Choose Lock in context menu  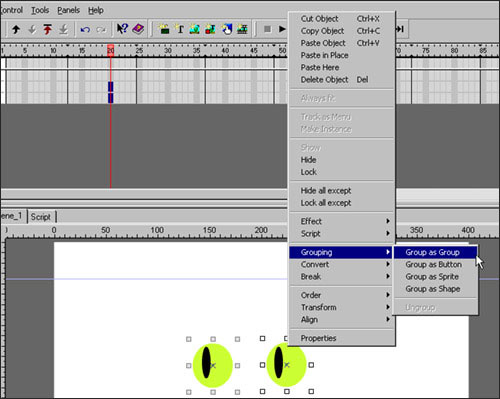point(342,172)
